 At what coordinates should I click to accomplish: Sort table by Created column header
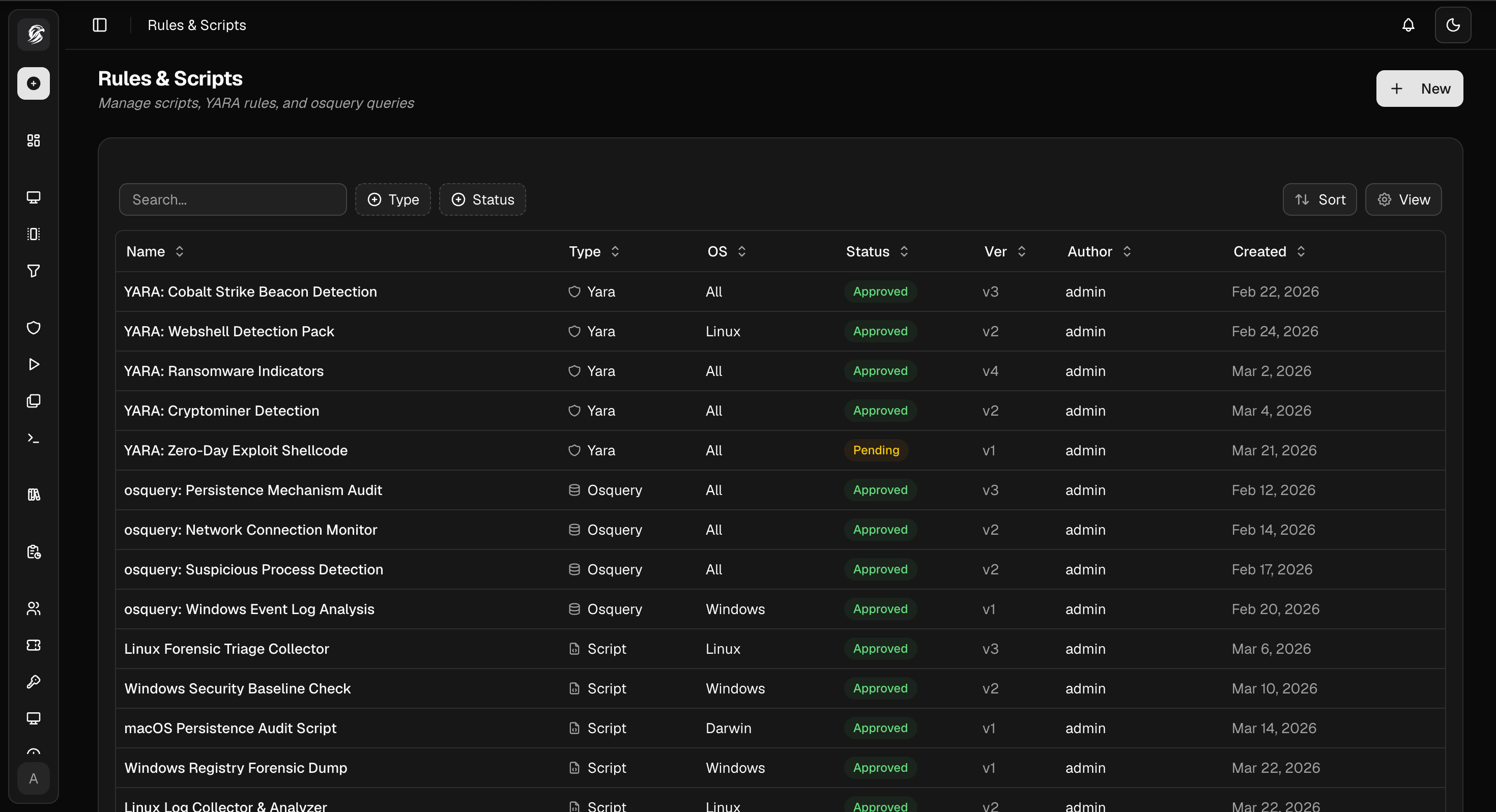click(1269, 251)
